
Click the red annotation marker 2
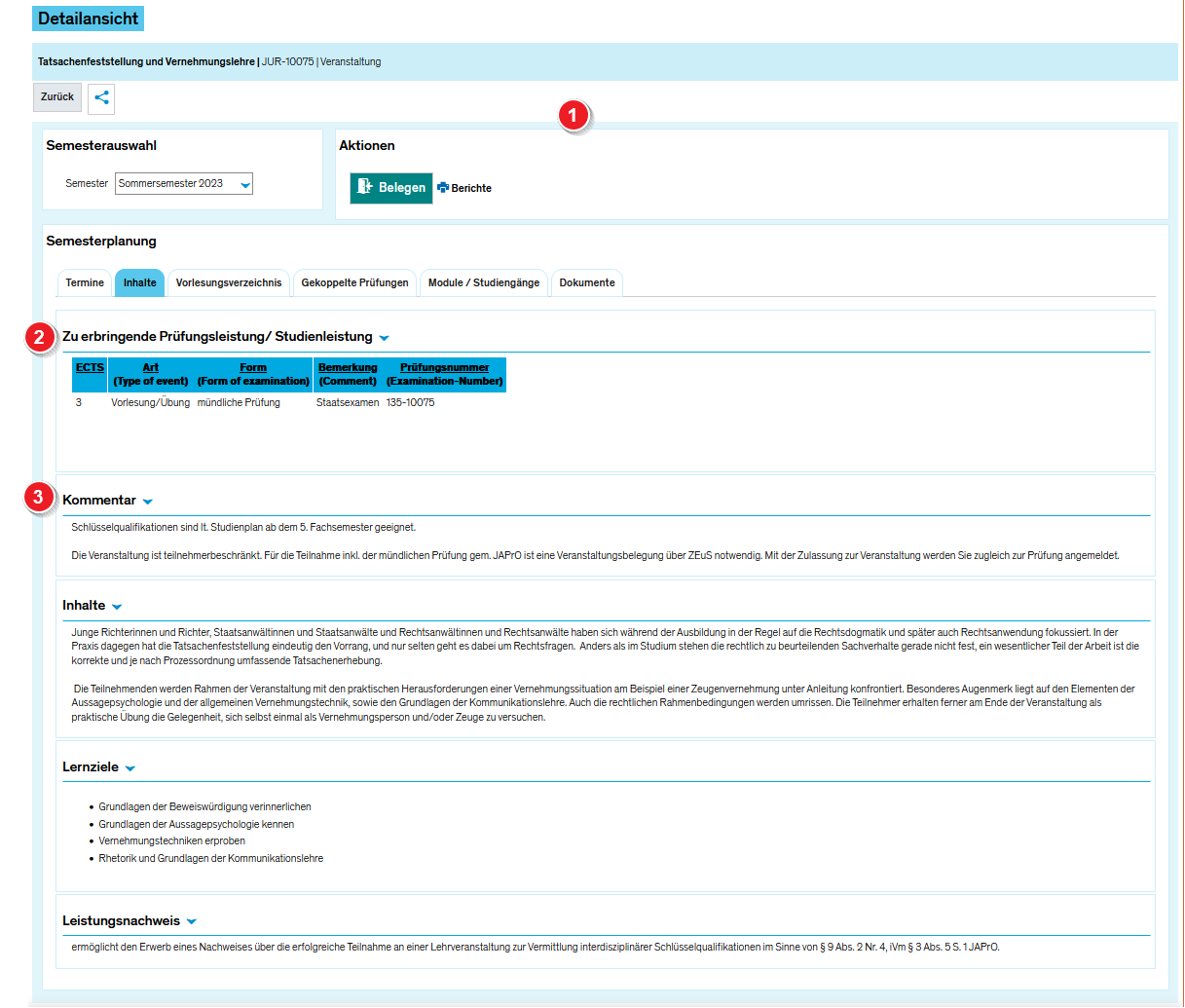coord(39,338)
